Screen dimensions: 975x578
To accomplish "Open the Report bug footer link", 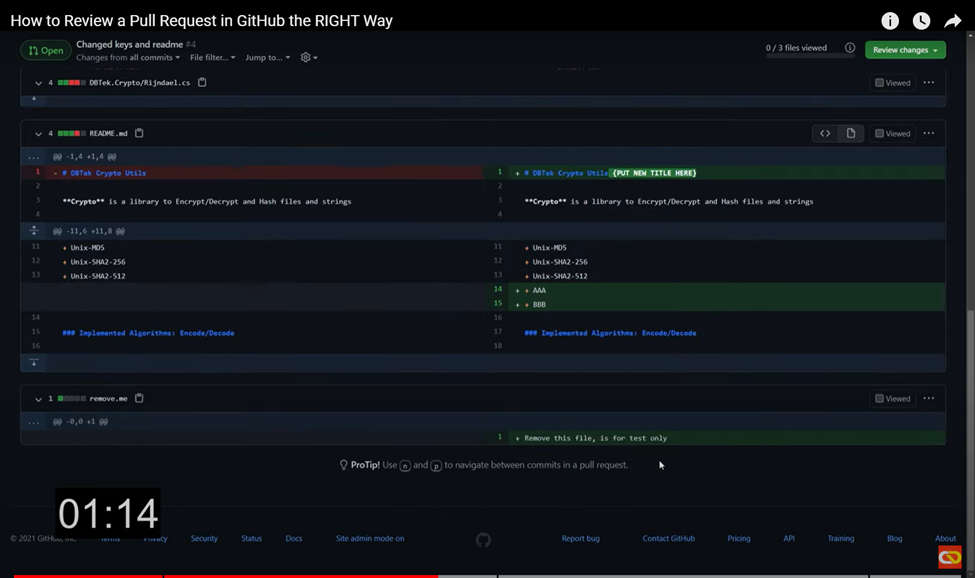I will coord(580,538).
